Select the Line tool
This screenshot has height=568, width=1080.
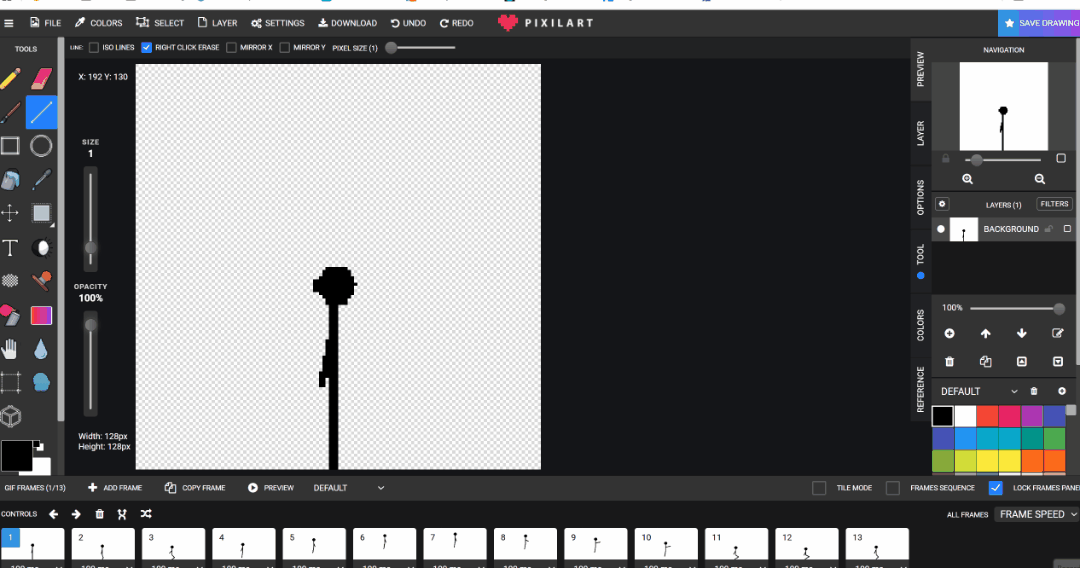[x=41, y=112]
